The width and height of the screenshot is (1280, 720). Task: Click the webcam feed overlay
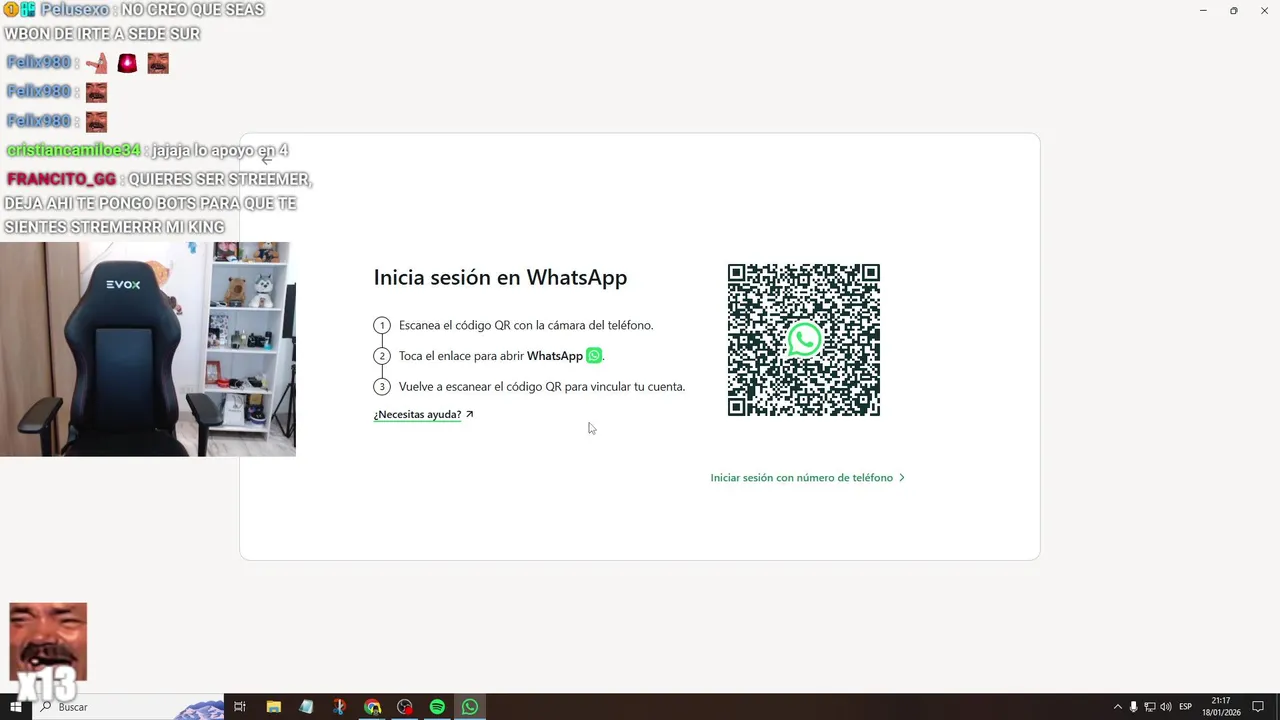point(148,349)
